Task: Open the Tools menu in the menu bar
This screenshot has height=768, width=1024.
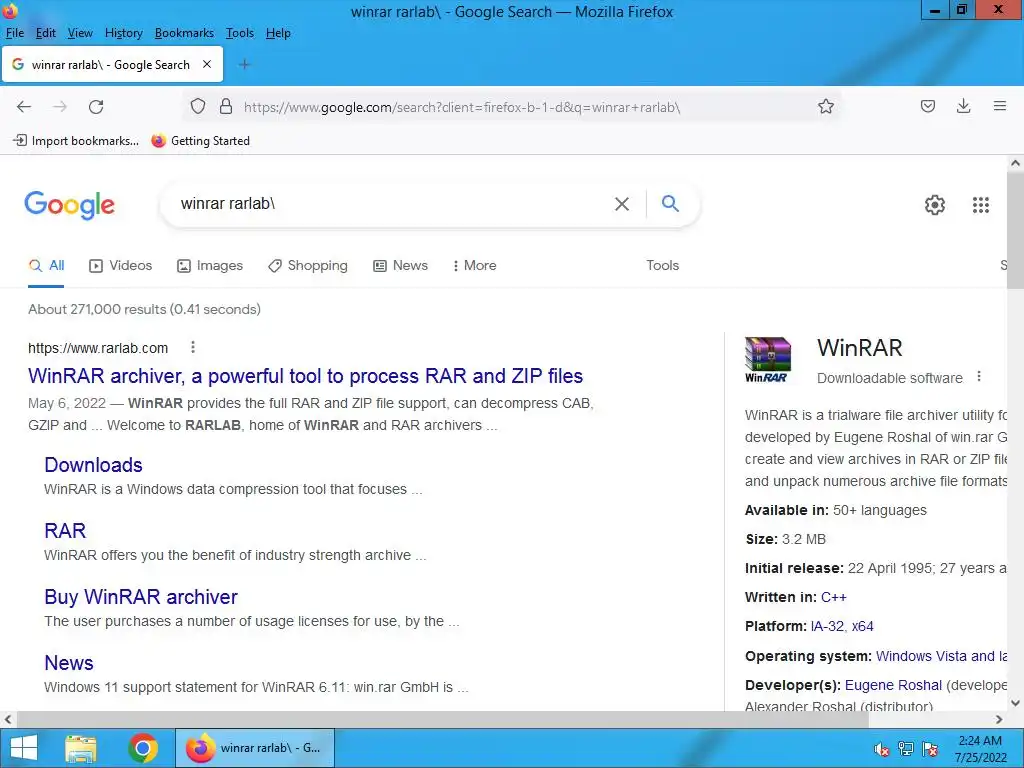Action: point(240,33)
